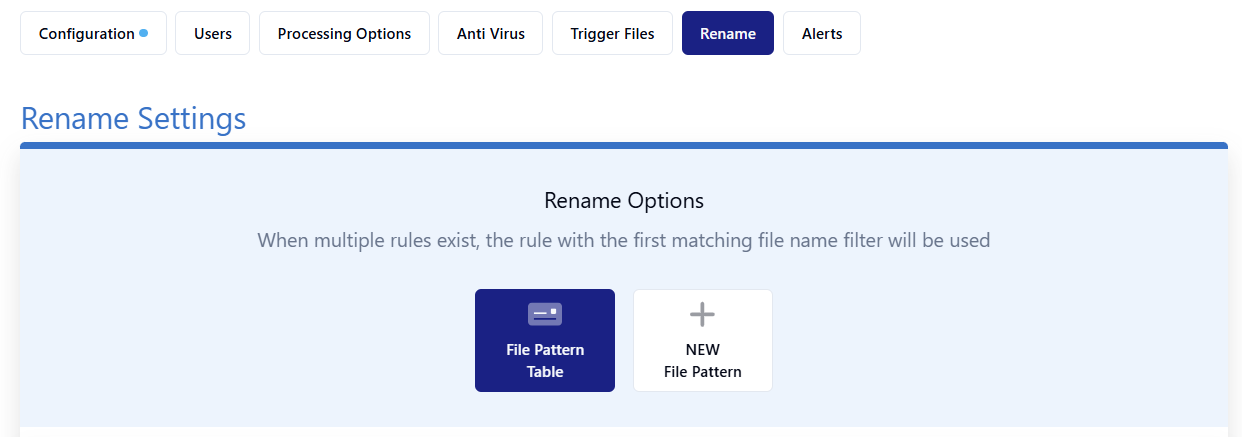1242x437 pixels.
Task: Click the 'NEW' text on the pattern button
Action: [702, 350]
